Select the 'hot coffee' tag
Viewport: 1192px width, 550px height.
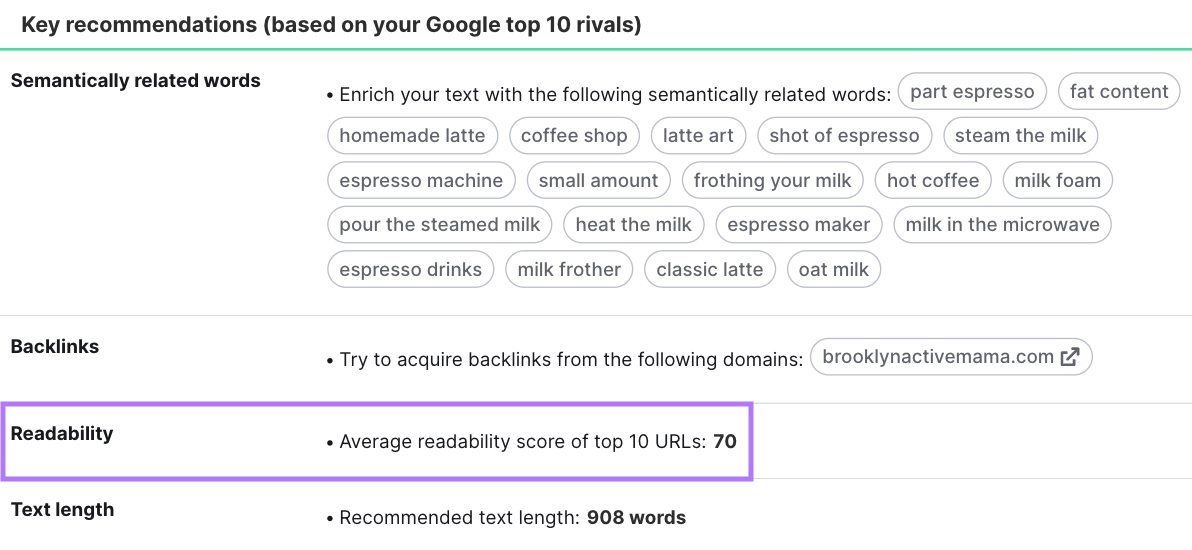point(933,181)
